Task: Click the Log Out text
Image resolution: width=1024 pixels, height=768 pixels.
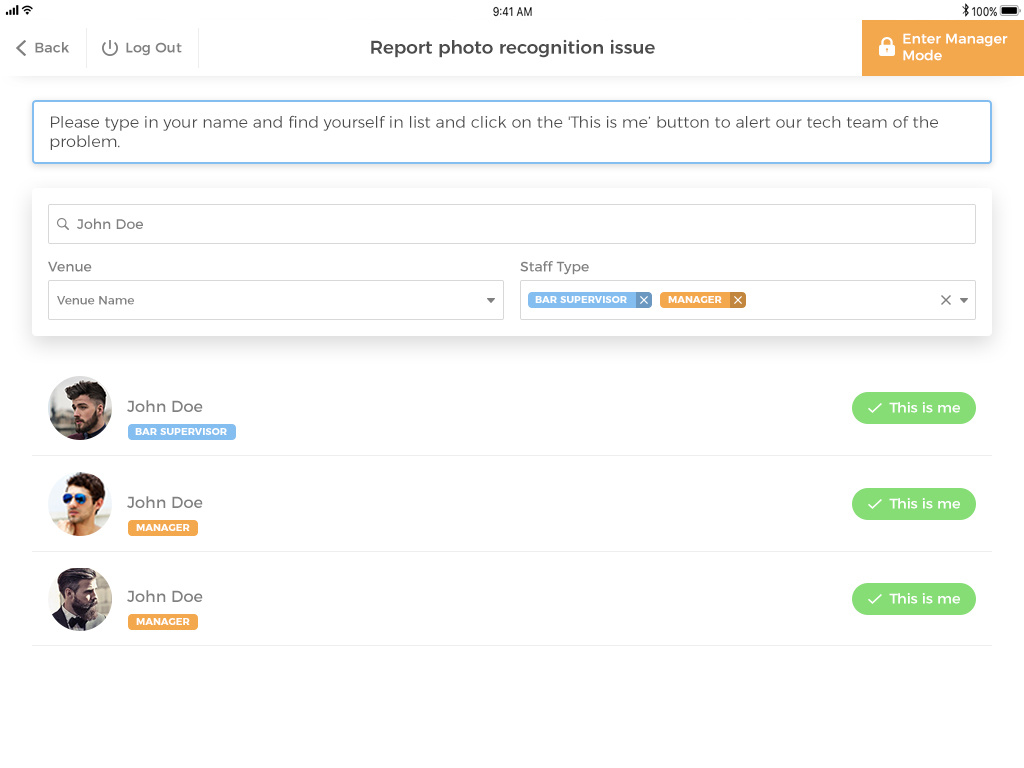Action: click(153, 48)
